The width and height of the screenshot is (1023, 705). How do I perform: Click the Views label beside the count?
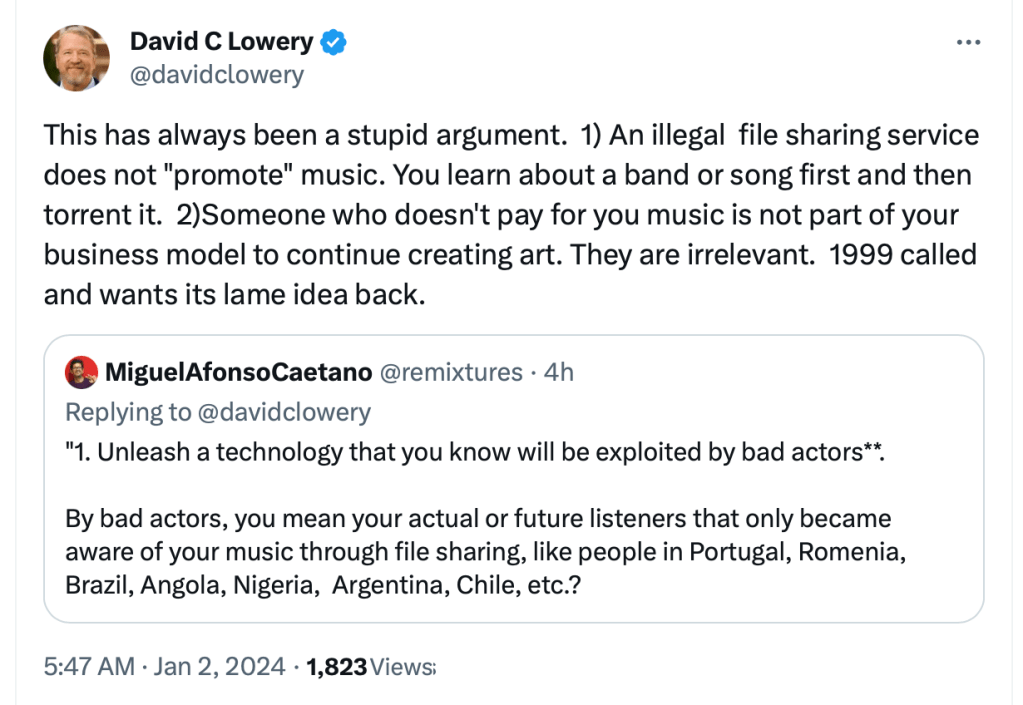coord(402,666)
